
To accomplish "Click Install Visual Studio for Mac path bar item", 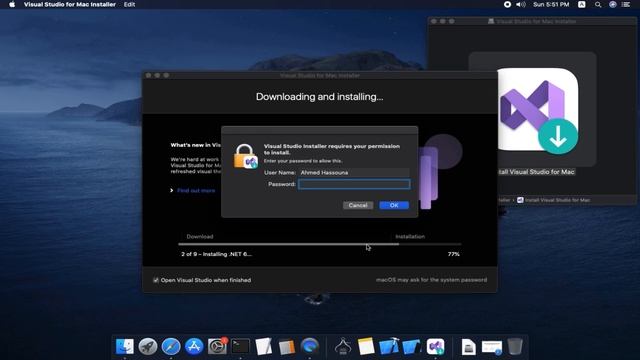I will tap(553, 200).
